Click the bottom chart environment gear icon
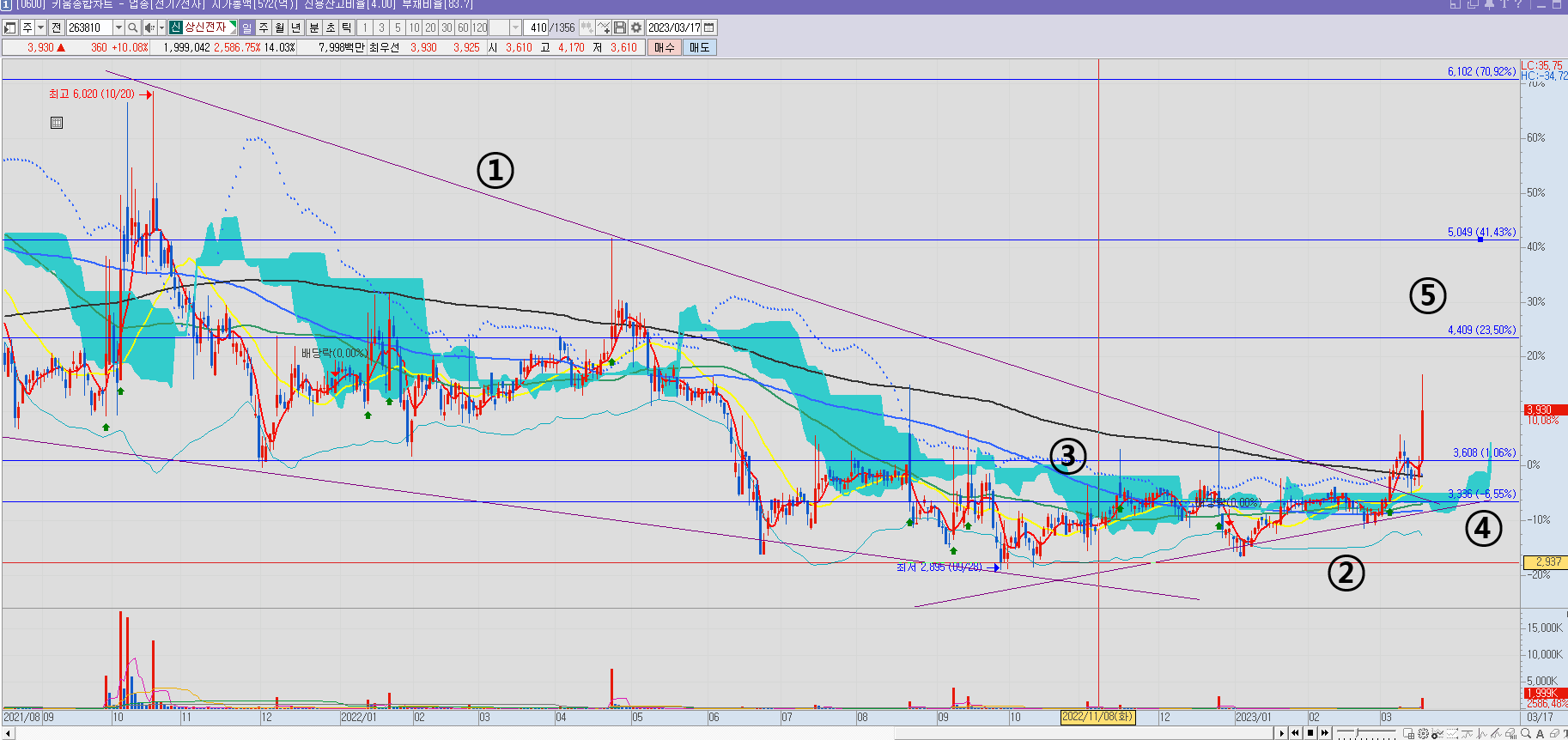This screenshot has width=1568, height=740. click(1424, 733)
